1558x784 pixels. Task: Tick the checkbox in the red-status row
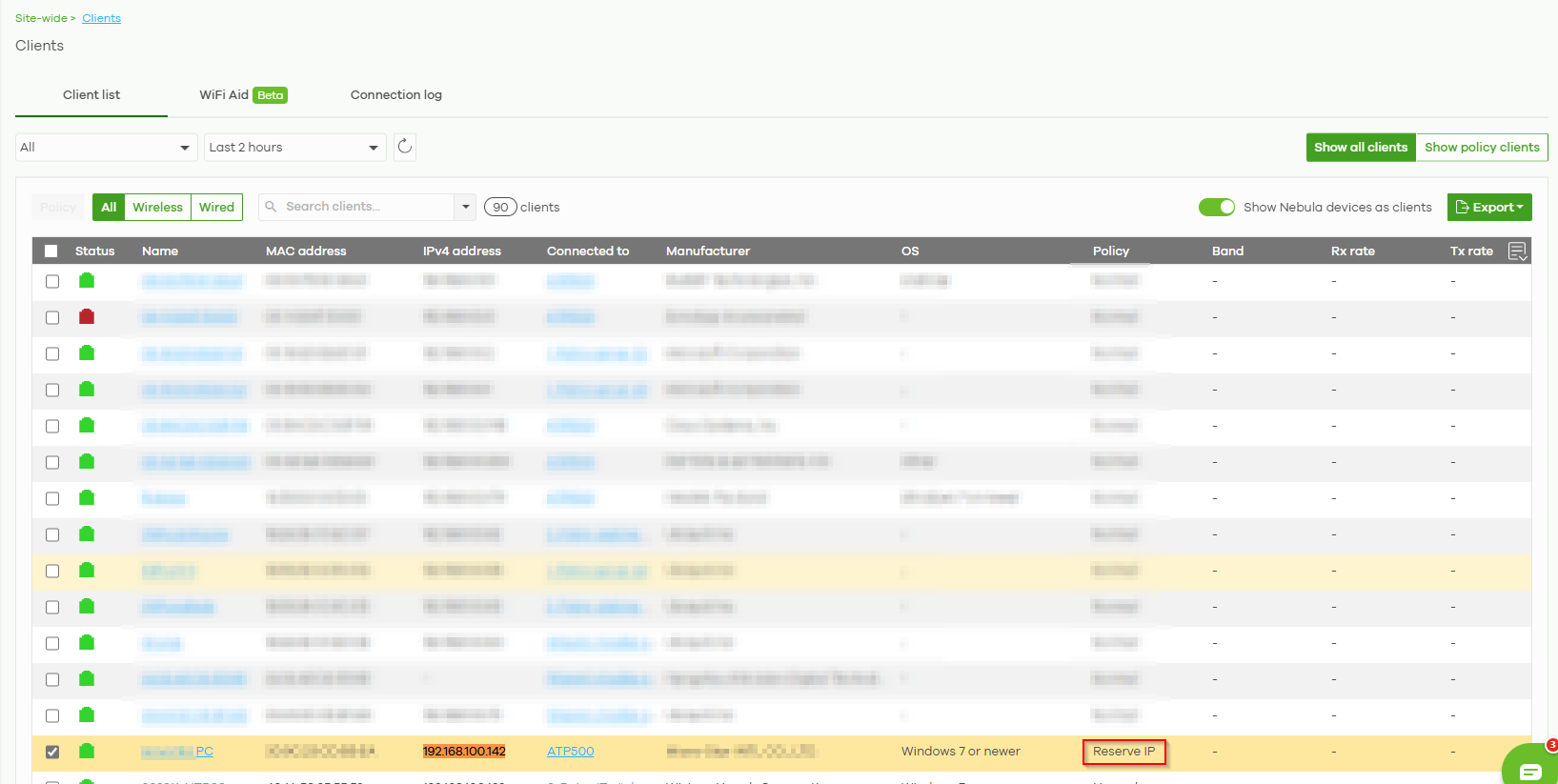52,317
